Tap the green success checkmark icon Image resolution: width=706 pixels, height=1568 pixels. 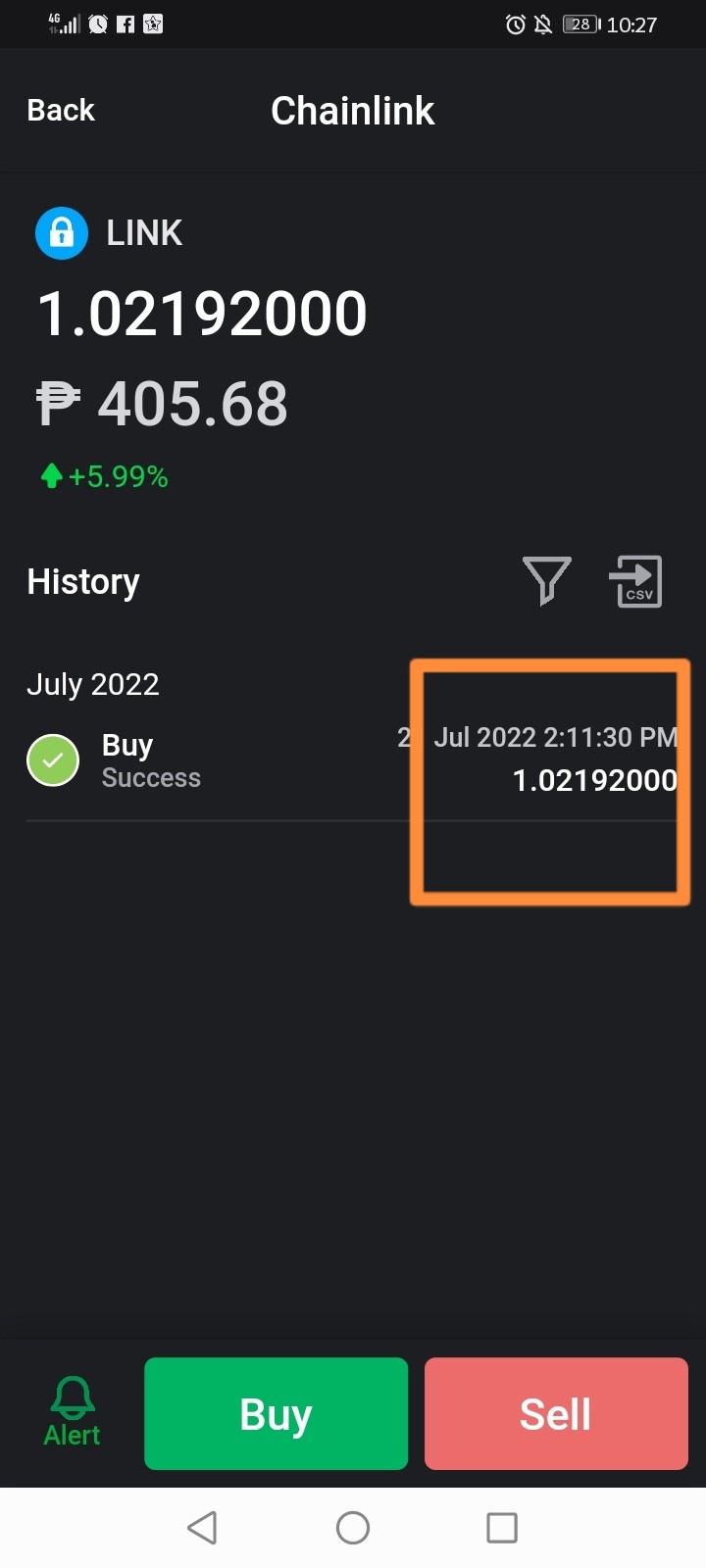pos(53,759)
